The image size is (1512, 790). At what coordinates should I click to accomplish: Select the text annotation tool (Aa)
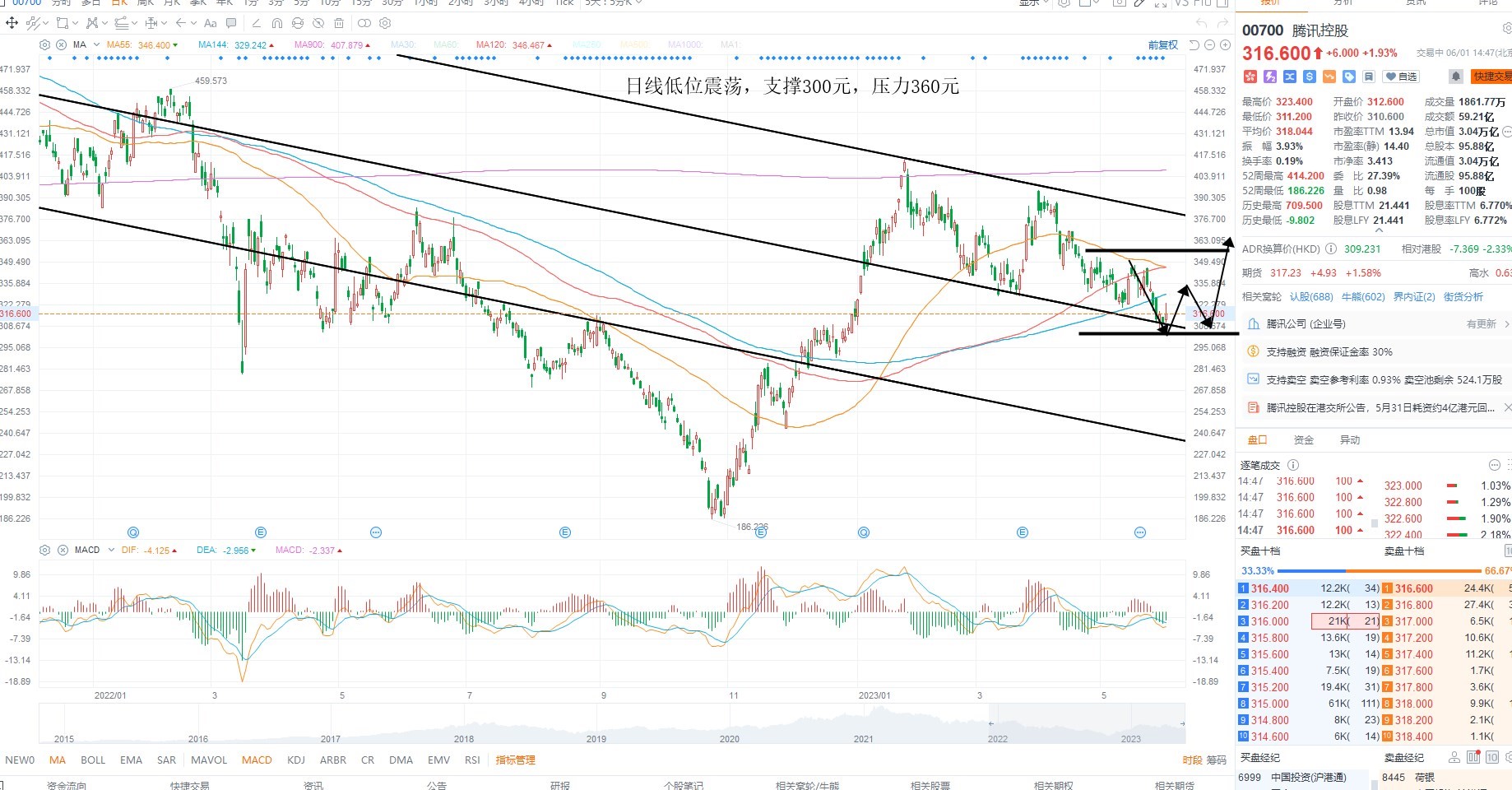[211, 23]
